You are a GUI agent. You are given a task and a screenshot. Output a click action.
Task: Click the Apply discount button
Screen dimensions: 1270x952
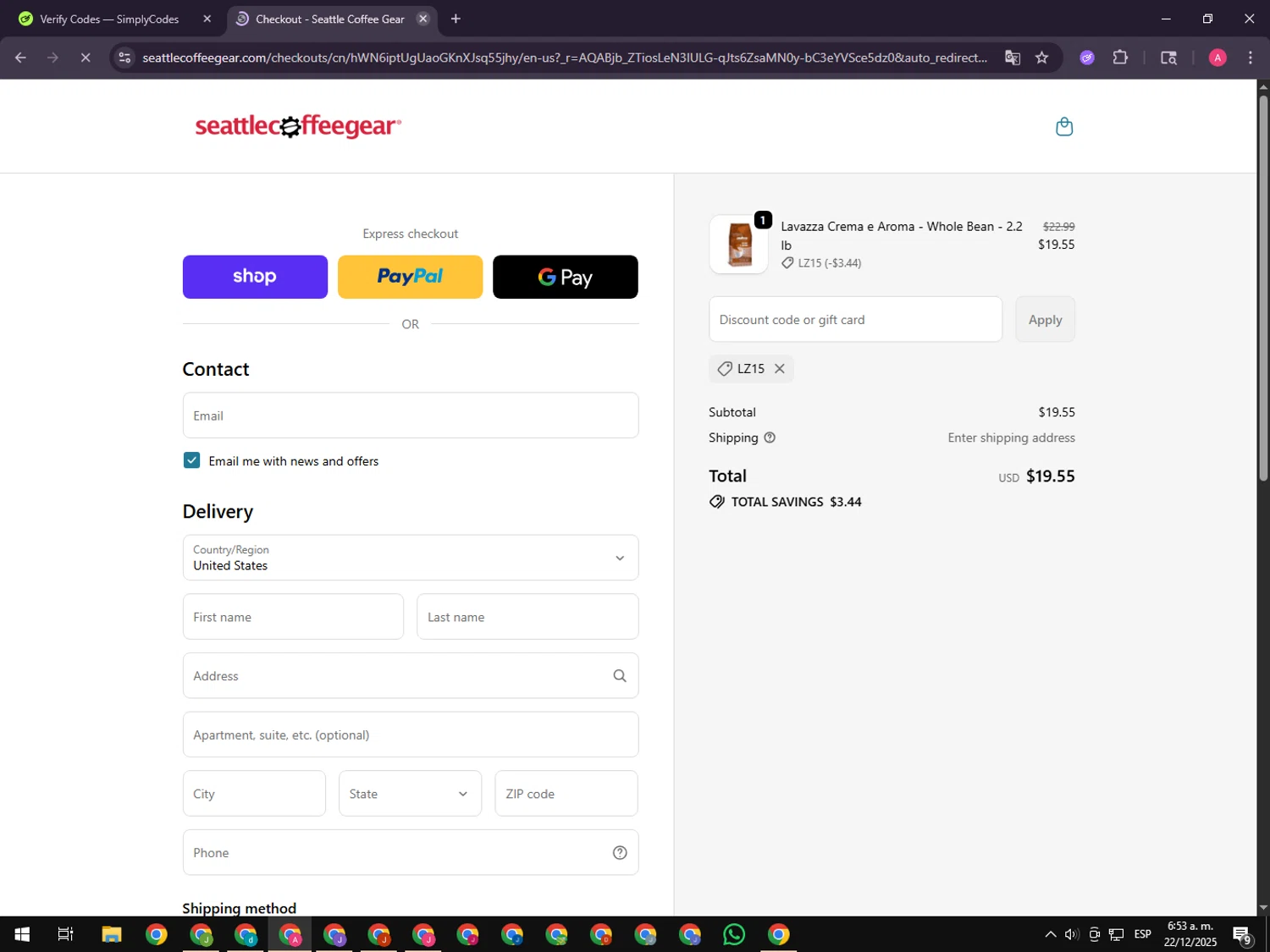(x=1046, y=320)
